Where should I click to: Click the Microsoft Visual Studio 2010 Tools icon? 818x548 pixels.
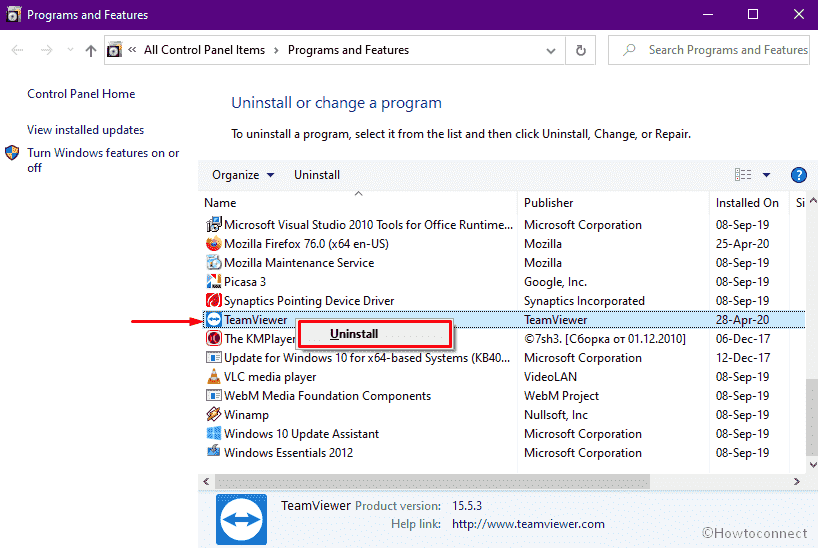coord(213,224)
